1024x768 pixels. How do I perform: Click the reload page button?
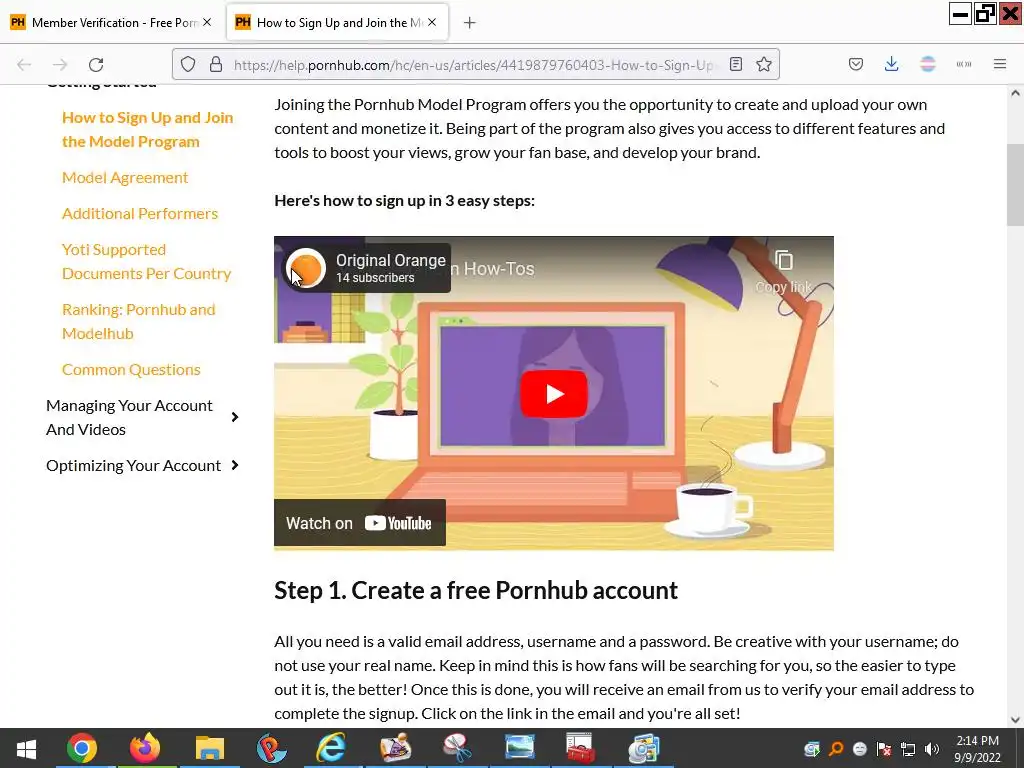96,65
